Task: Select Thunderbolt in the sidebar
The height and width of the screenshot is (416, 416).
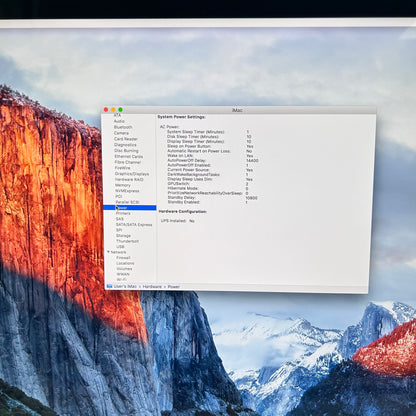Action: (127, 241)
